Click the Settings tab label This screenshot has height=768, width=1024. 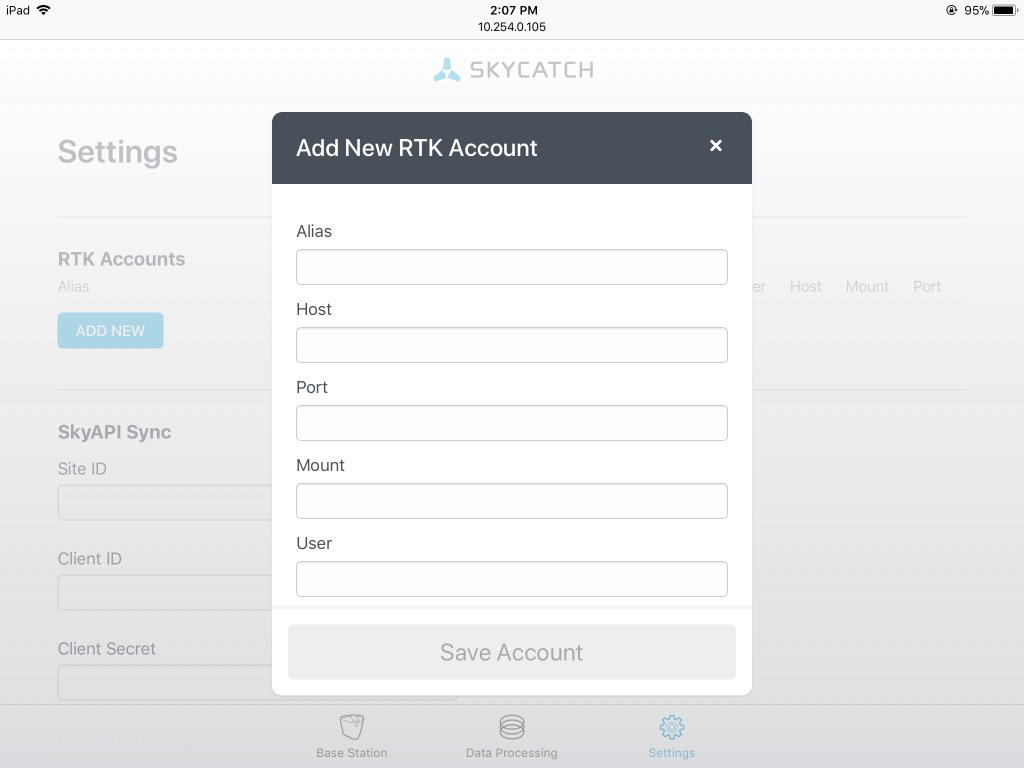coord(671,753)
